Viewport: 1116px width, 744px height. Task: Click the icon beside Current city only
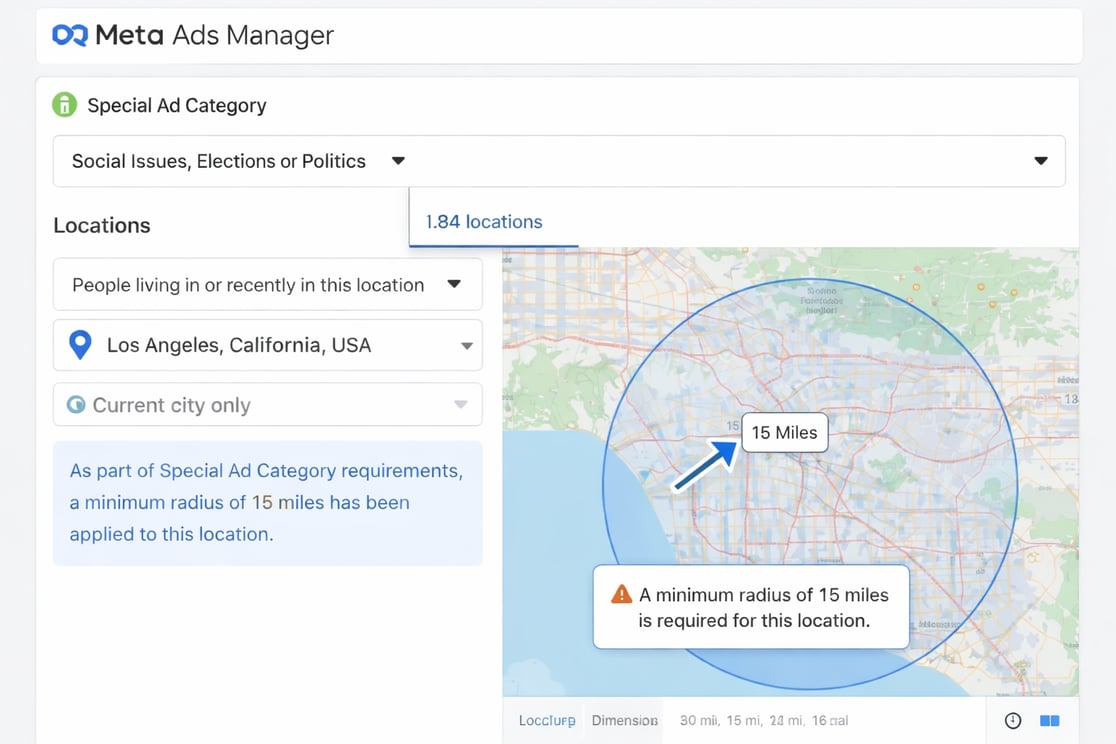coord(76,405)
